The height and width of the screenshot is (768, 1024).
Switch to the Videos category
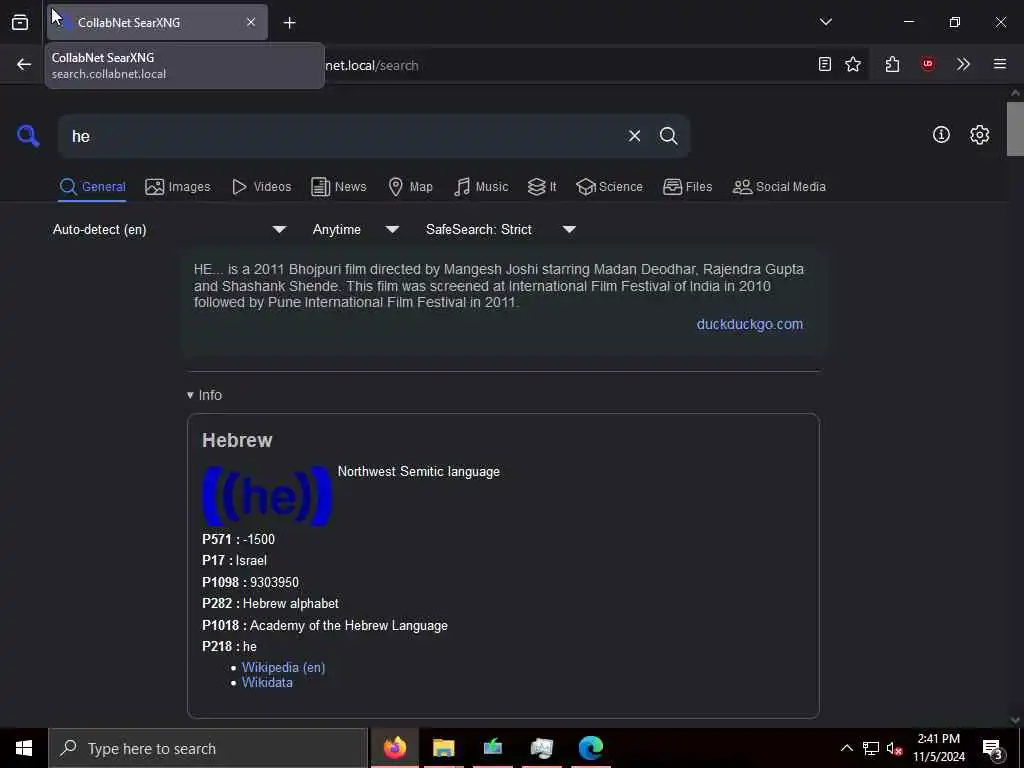(261, 187)
